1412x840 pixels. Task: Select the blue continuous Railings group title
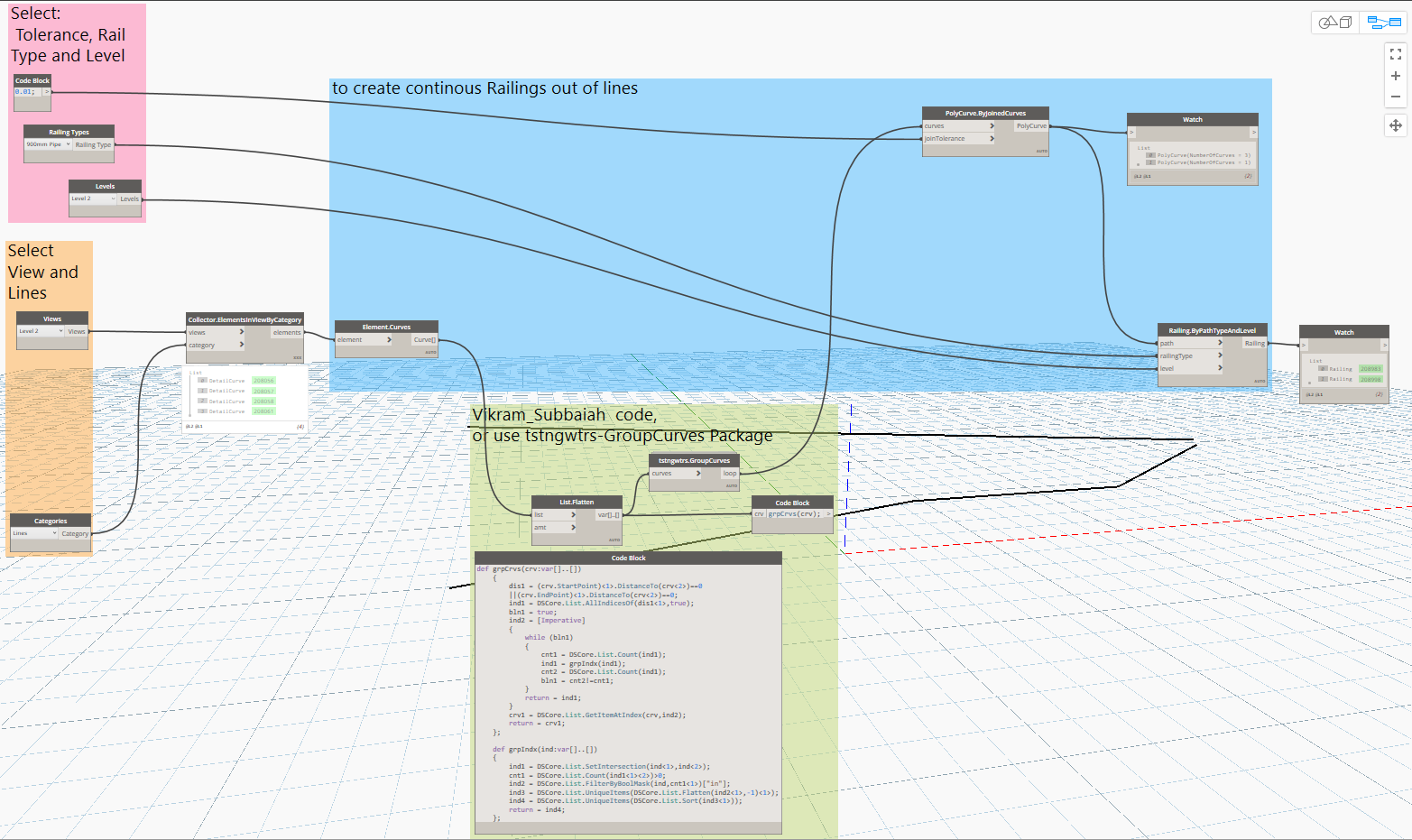[485, 88]
